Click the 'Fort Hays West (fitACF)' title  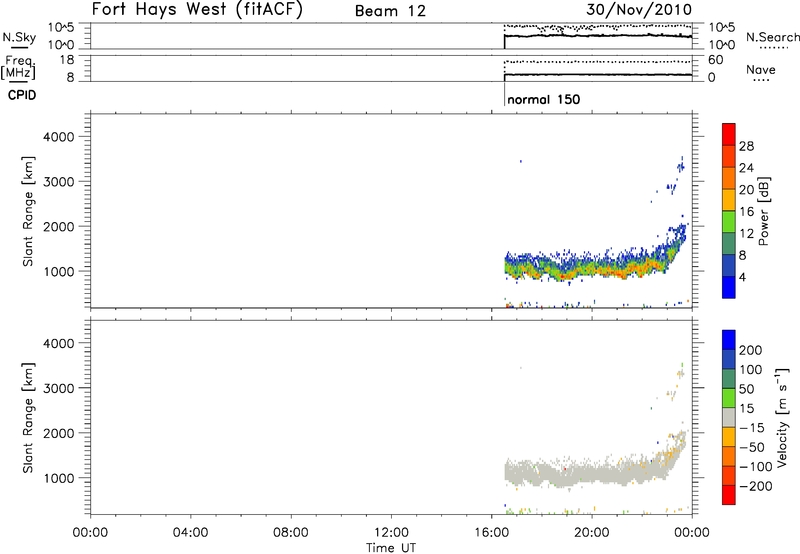197,10
